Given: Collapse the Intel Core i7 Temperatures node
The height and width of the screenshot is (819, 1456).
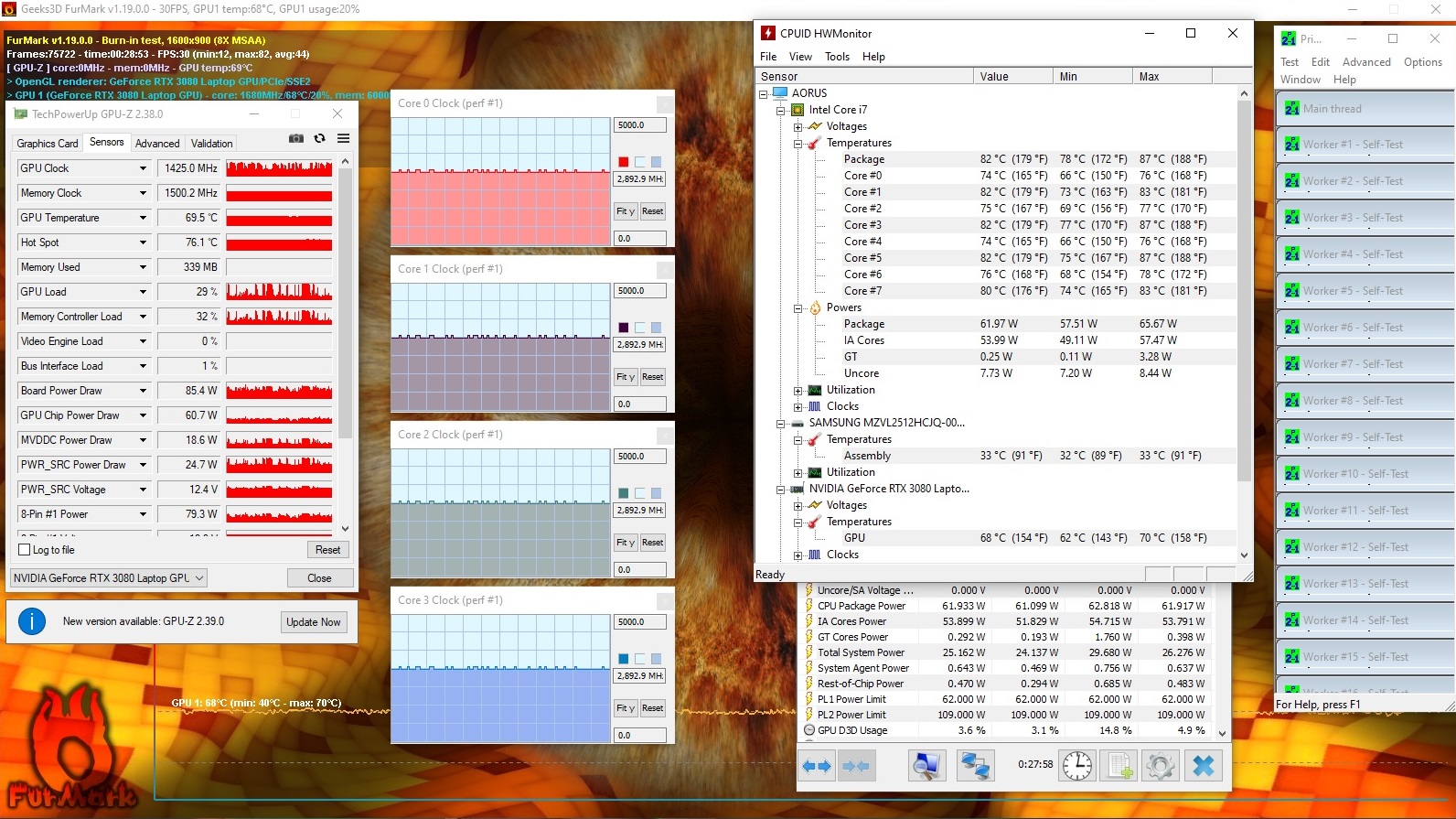Looking at the screenshot, I should coord(798,144).
